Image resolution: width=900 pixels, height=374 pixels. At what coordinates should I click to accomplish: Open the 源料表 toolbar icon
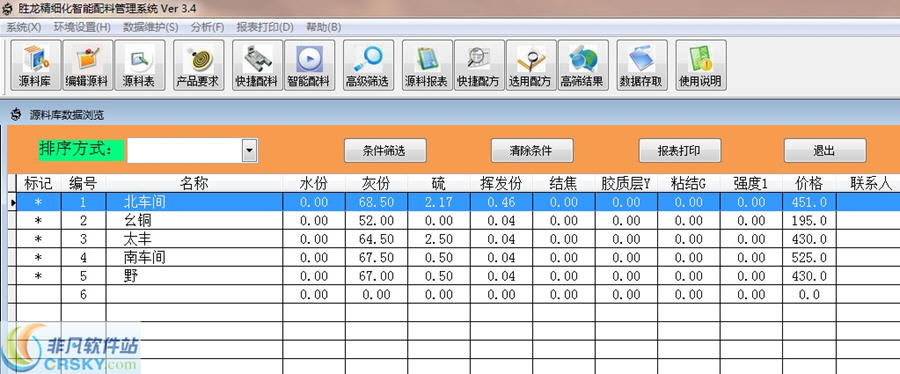coord(139,65)
